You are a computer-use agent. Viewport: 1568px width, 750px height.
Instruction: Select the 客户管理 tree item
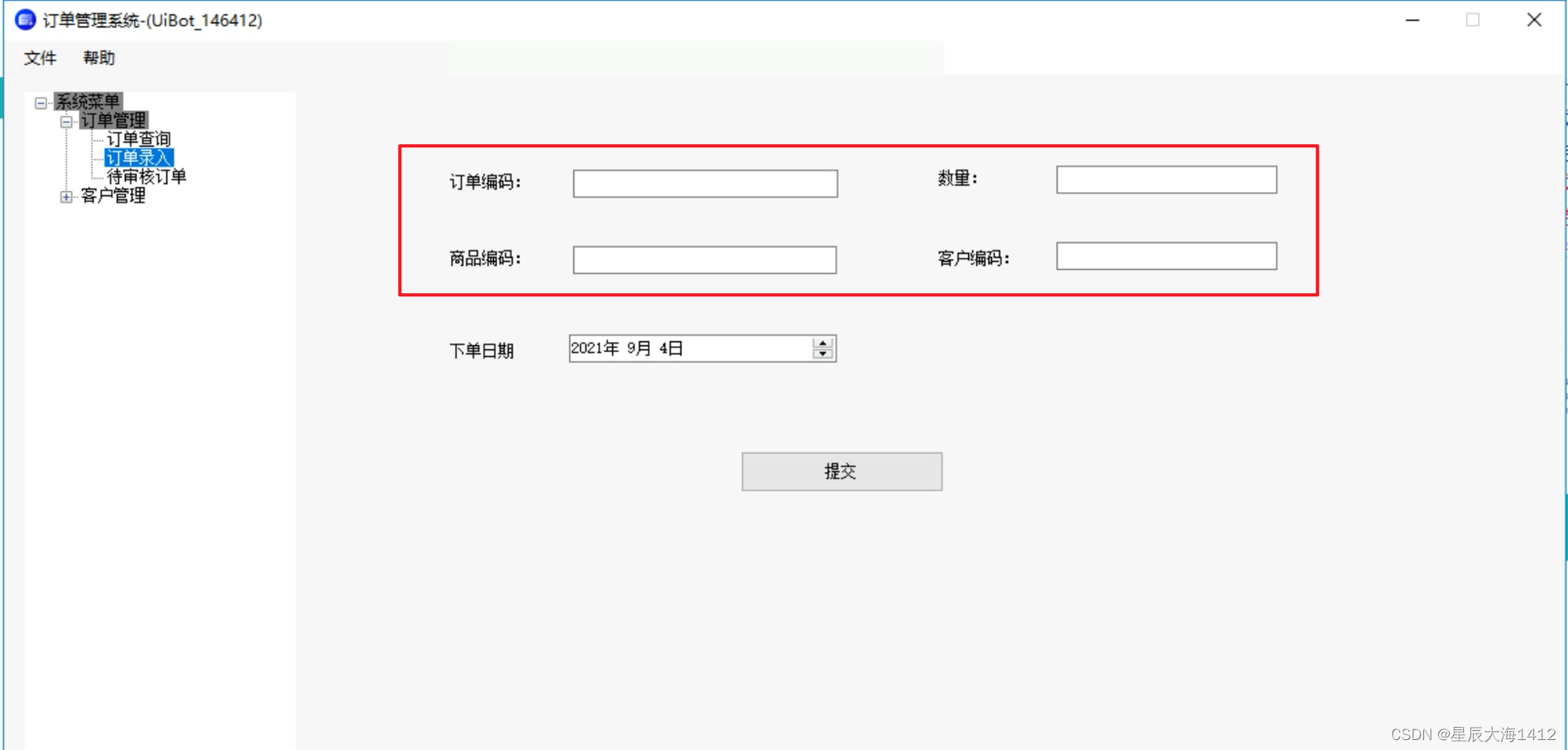pyautogui.click(x=113, y=197)
